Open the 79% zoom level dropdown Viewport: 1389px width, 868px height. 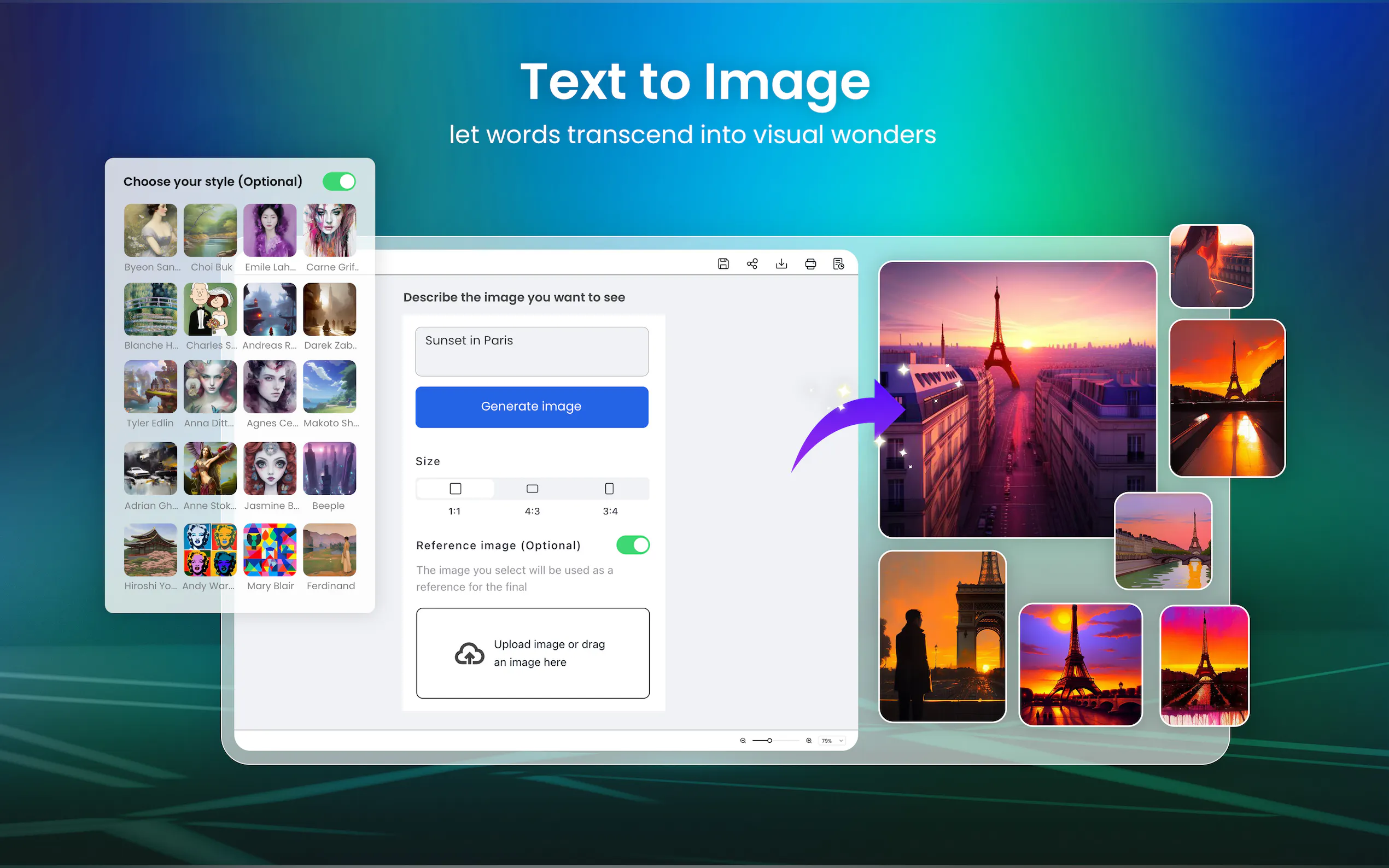click(x=832, y=741)
